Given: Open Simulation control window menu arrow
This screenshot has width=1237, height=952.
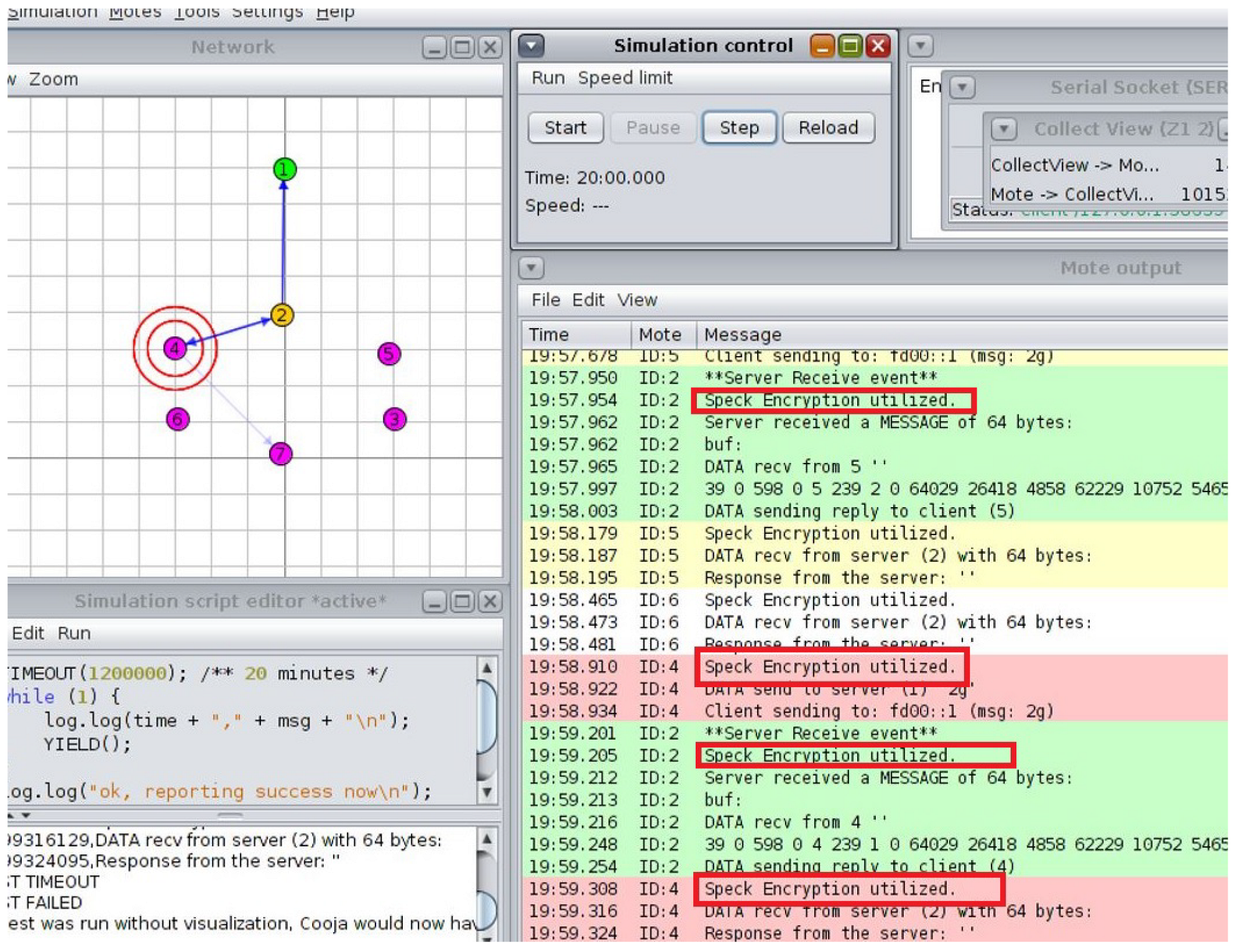Looking at the screenshot, I should pyautogui.click(x=531, y=45).
